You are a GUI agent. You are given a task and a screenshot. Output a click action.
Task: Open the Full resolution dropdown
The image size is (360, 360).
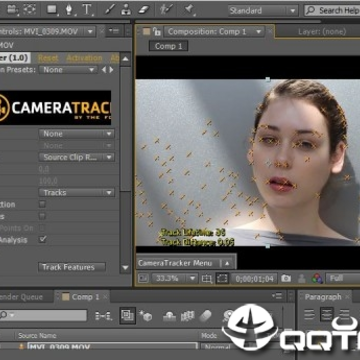[343, 278]
